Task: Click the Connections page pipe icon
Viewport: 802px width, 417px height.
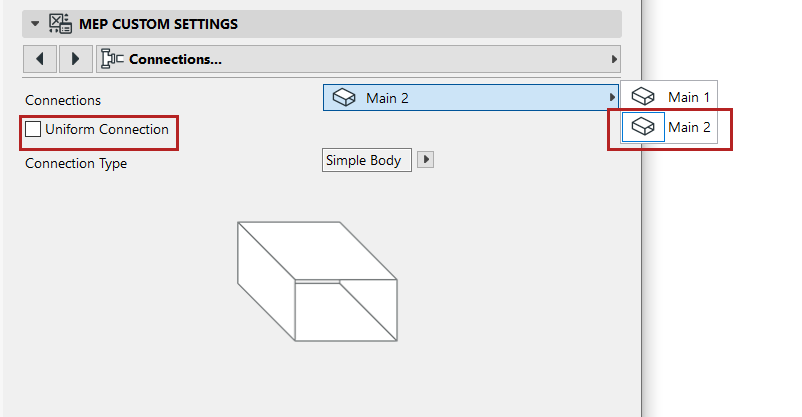Action: pos(112,59)
